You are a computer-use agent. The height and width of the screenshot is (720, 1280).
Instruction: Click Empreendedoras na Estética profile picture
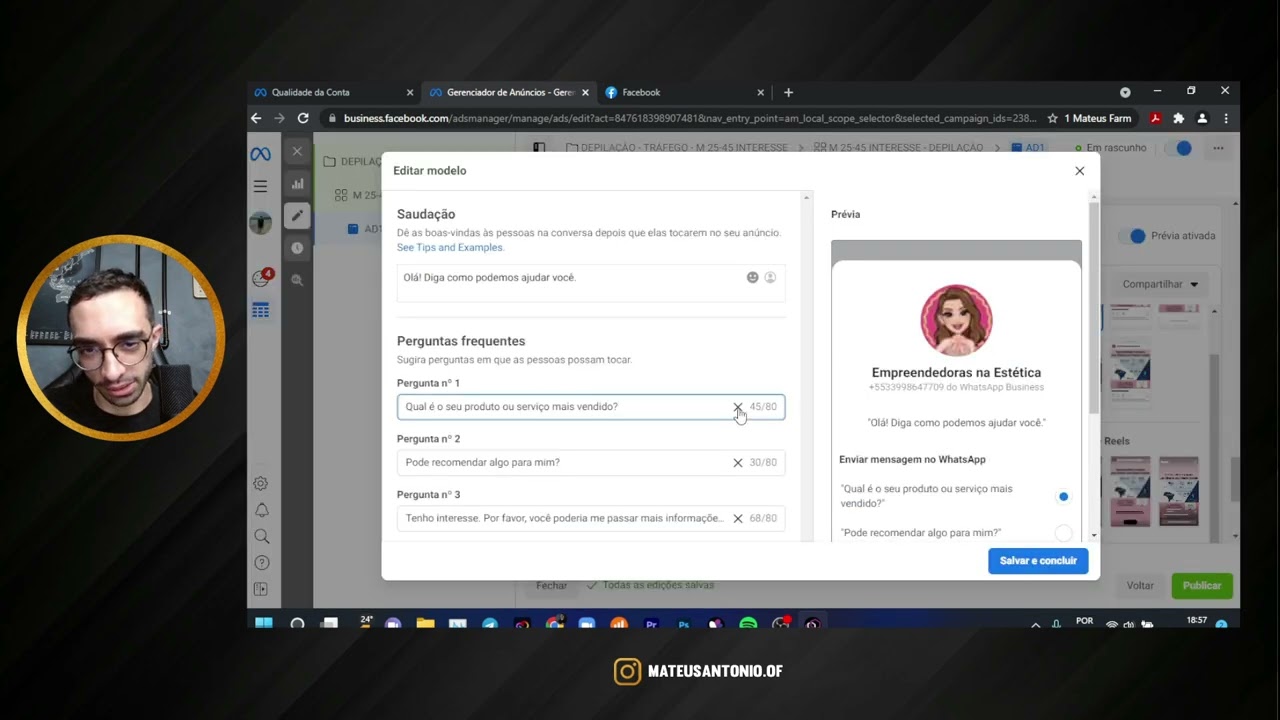pyautogui.click(x=956, y=320)
